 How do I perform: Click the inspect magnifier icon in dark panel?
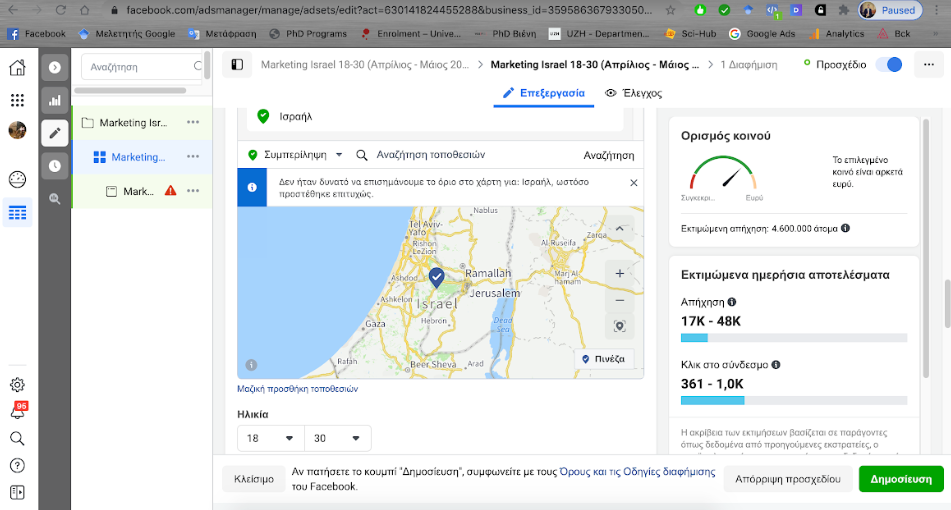pyautogui.click(x=55, y=198)
